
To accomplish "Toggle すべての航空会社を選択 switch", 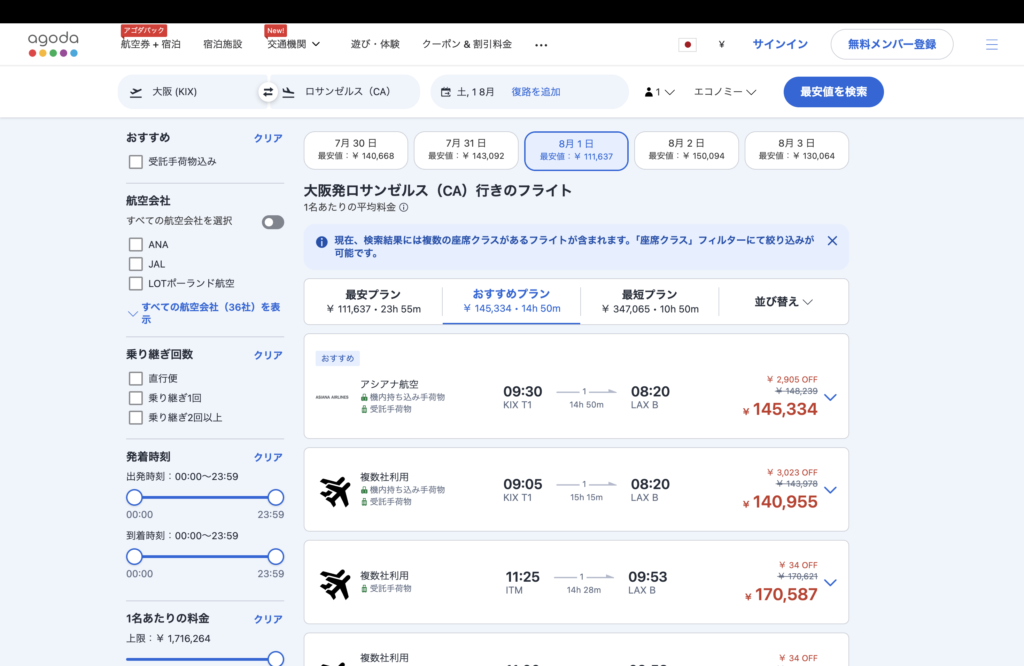I will coord(273,222).
